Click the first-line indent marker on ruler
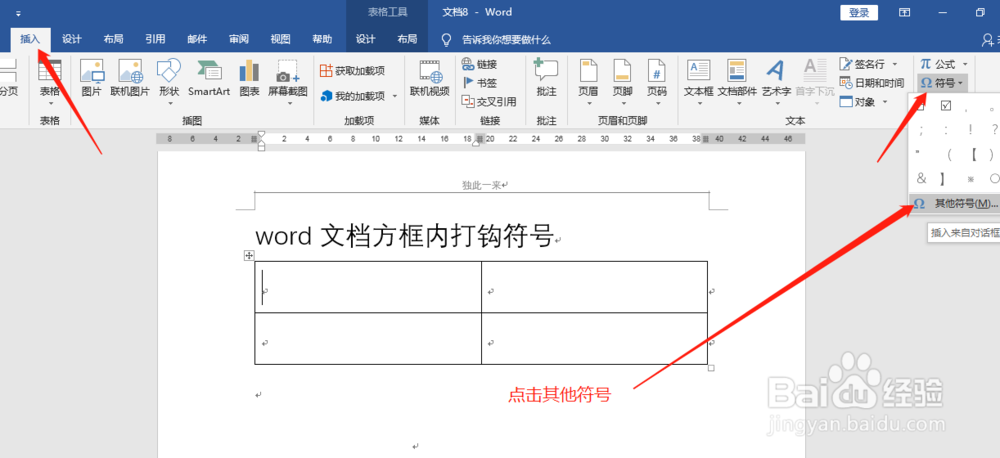1000x458 pixels. coord(260,135)
